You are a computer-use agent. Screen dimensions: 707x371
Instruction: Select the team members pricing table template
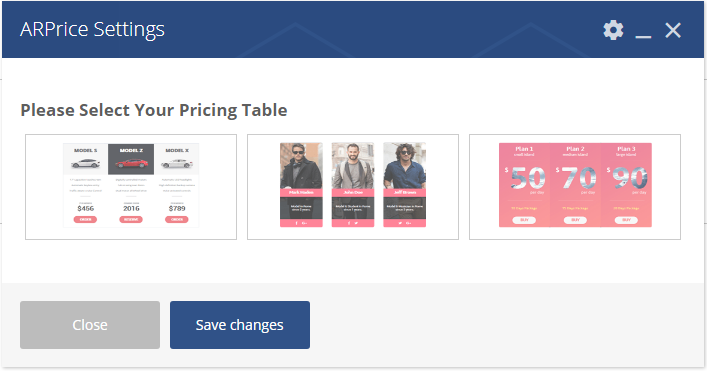pos(353,187)
